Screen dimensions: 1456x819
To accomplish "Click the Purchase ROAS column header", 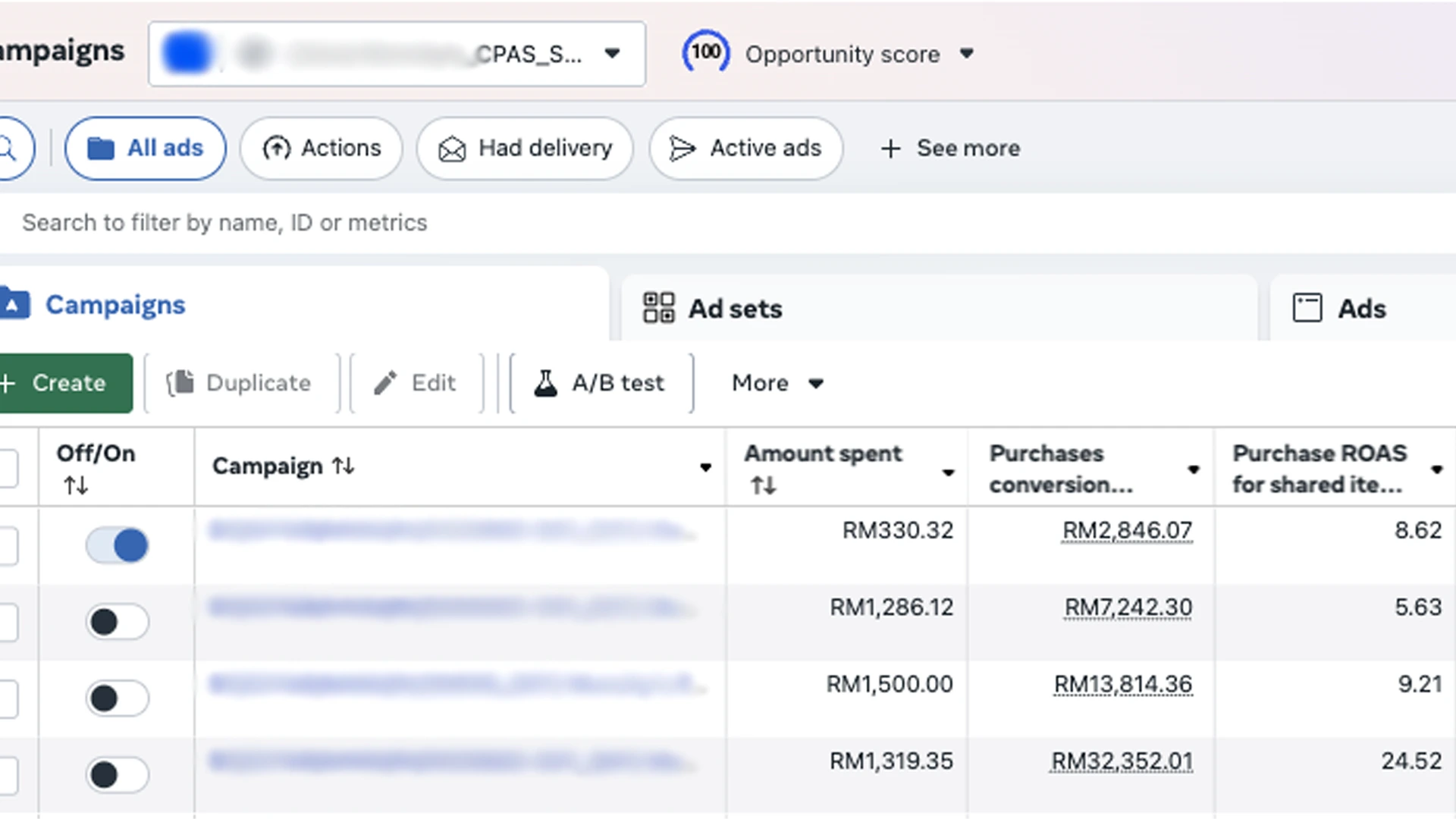I will (x=1319, y=469).
